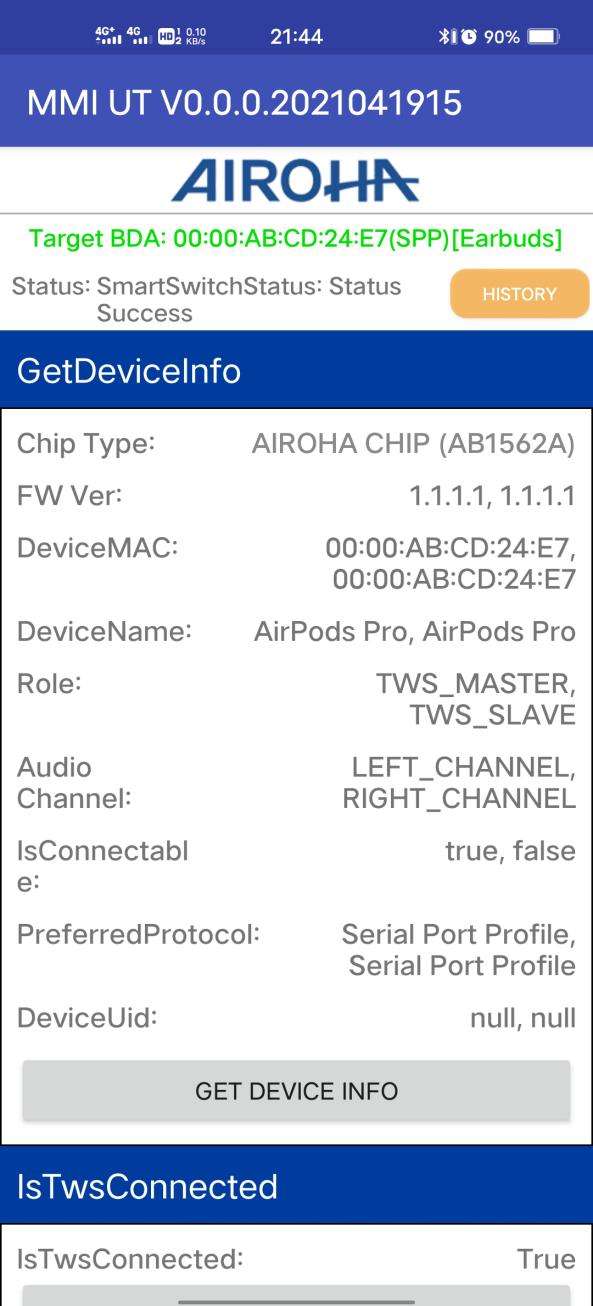The height and width of the screenshot is (1306, 593).
Task: Click the AIROHA logo
Action: [x=296, y=181]
